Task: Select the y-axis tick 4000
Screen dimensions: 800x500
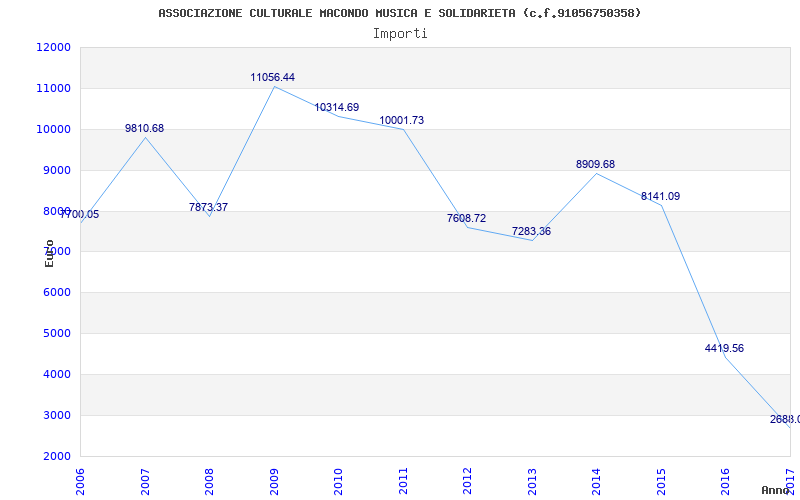Action: coord(56,374)
